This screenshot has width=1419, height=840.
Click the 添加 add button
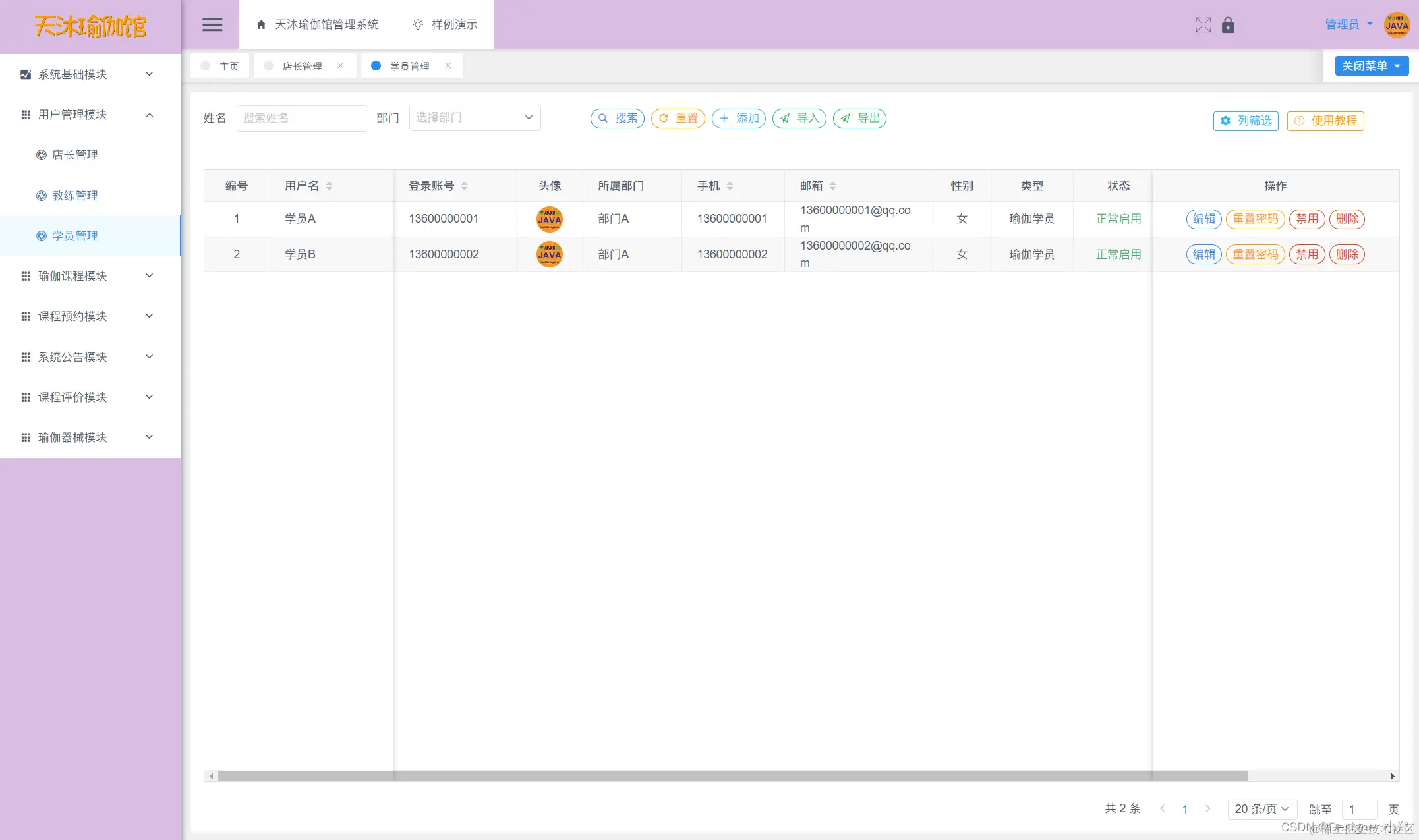(739, 119)
